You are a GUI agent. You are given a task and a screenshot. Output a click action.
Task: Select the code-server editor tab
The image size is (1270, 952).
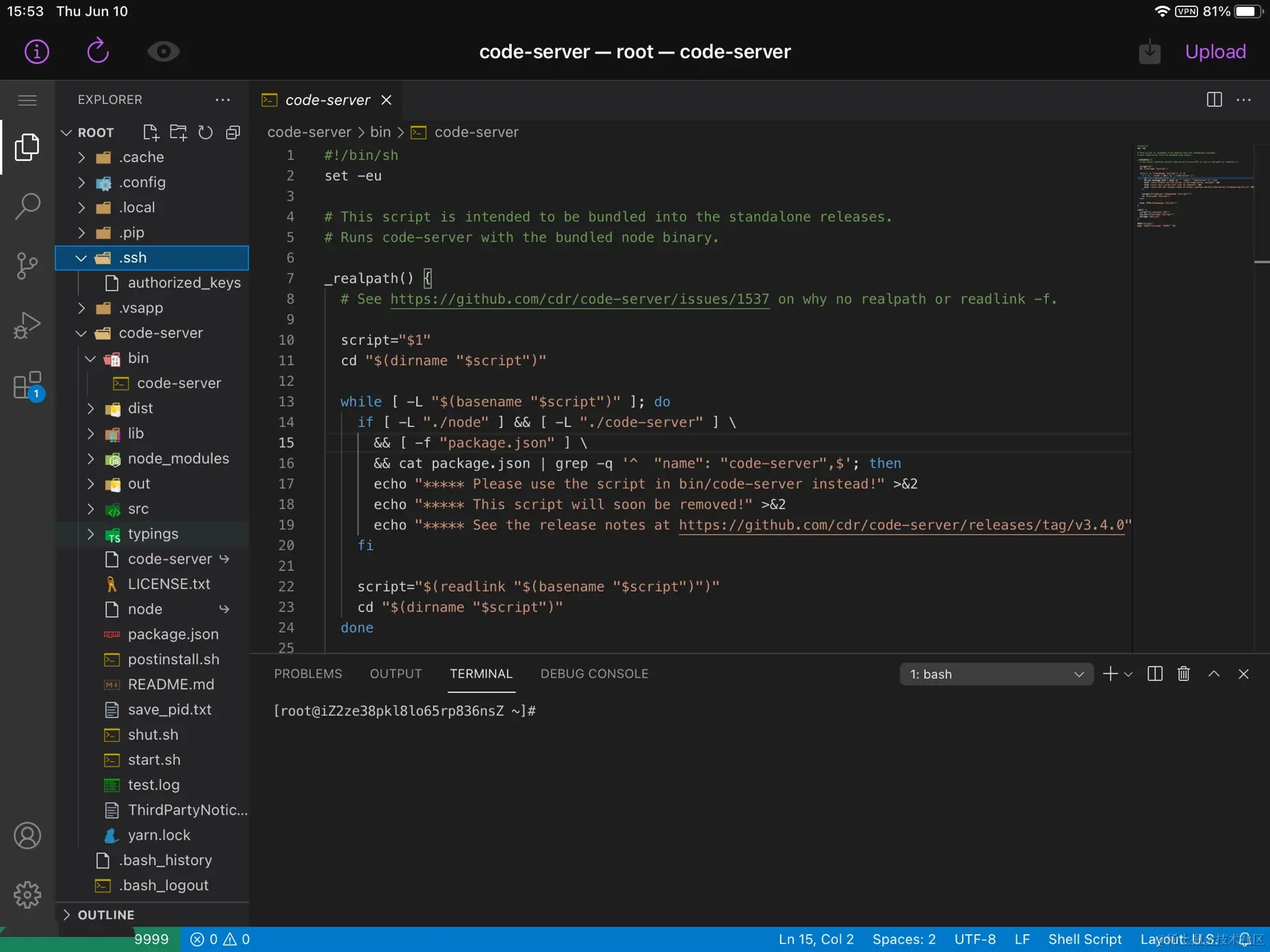click(327, 100)
